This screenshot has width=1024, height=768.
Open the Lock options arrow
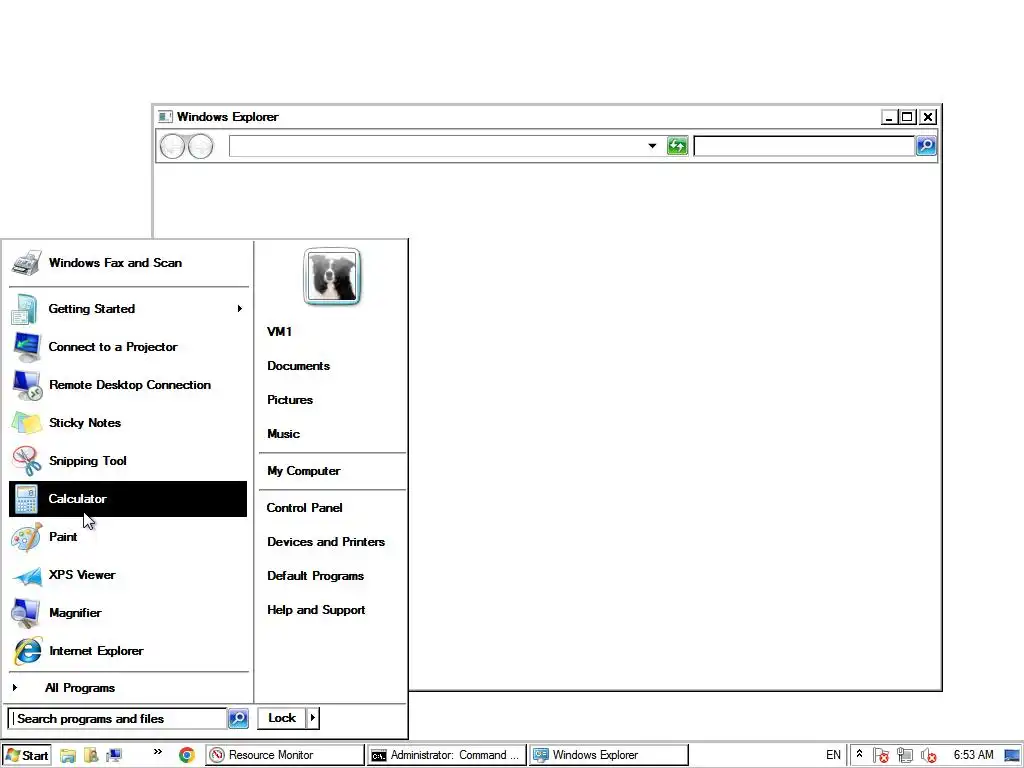click(x=313, y=718)
